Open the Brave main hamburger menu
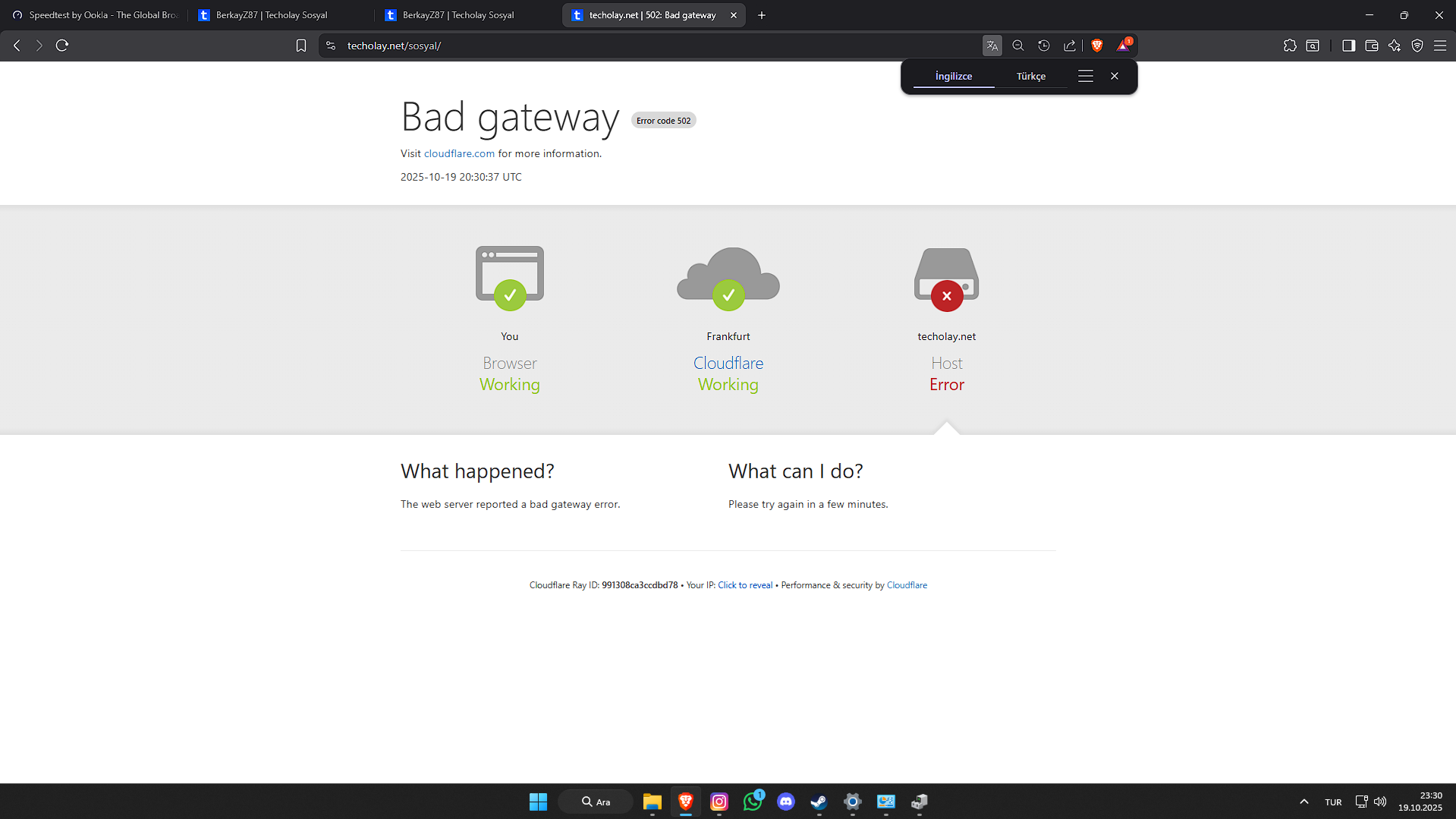This screenshot has height=819, width=1456. click(x=1440, y=46)
